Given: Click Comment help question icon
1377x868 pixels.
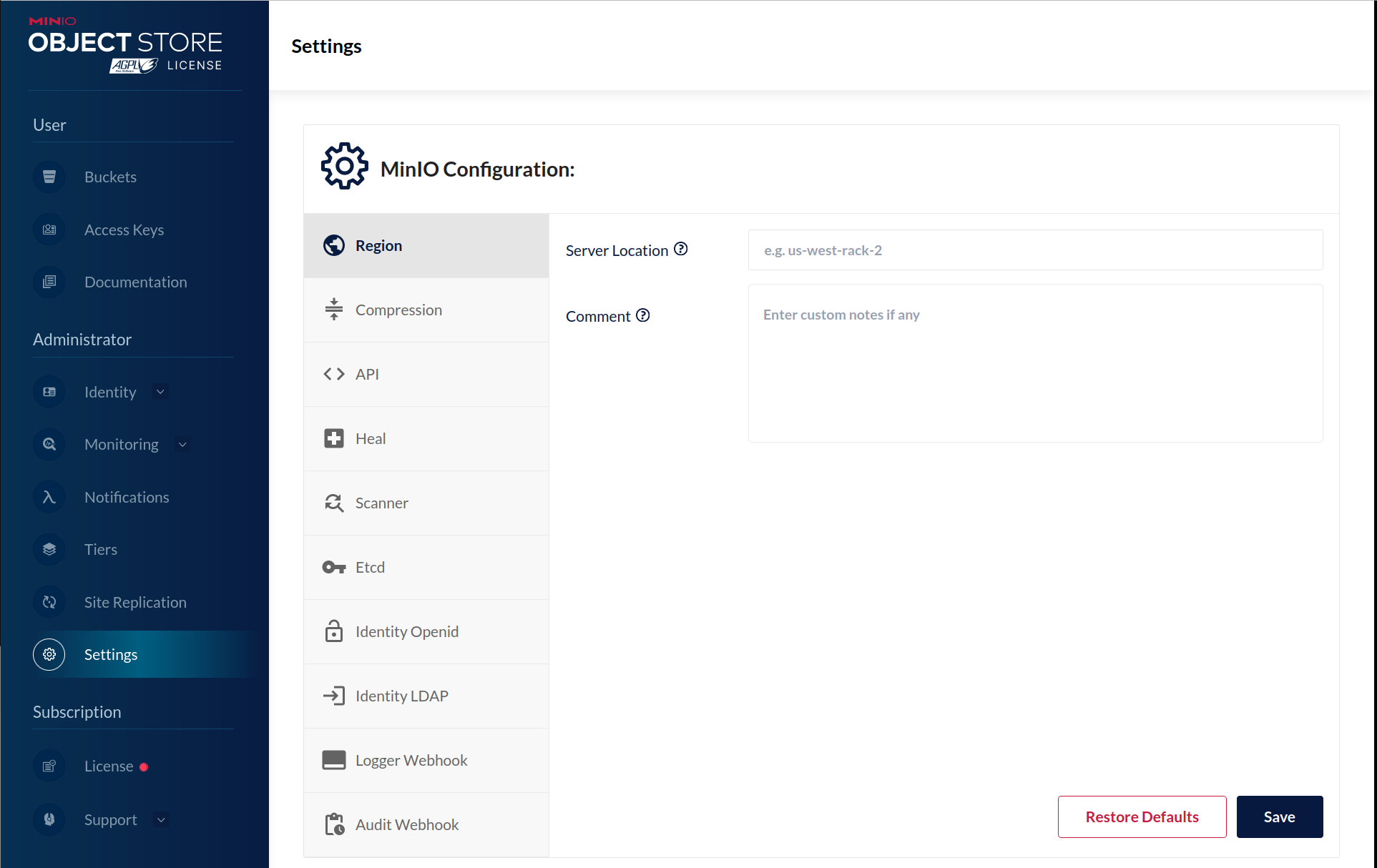Looking at the screenshot, I should coord(643,315).
